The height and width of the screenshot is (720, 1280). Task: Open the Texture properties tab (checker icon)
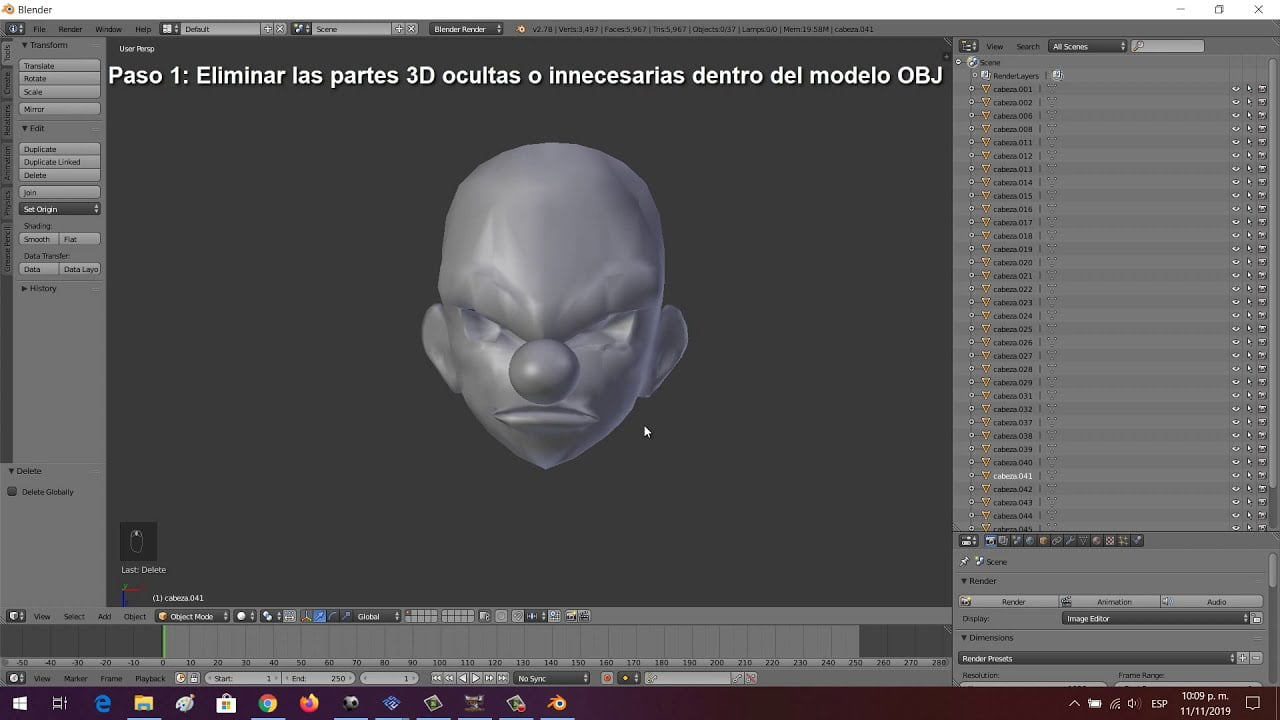pos(1109,540)
